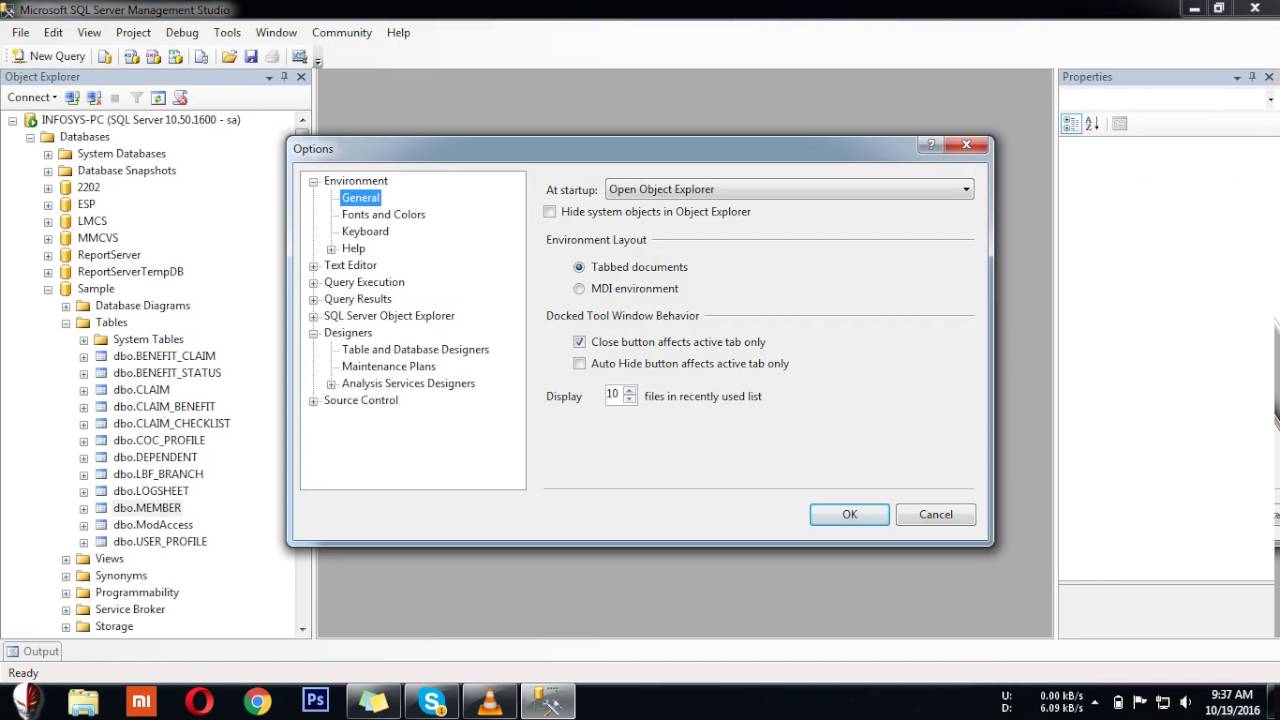Image resolution: width=1280 pixels, height=720 pixels.
Task: Open the Edit menu
Action: tap(53, 32)
